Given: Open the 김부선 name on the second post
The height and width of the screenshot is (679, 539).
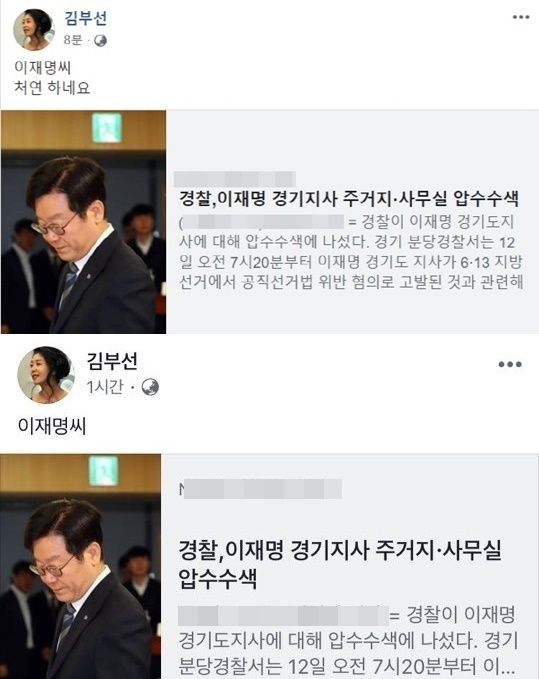Looking at the screenshot, I should (112, 360).
